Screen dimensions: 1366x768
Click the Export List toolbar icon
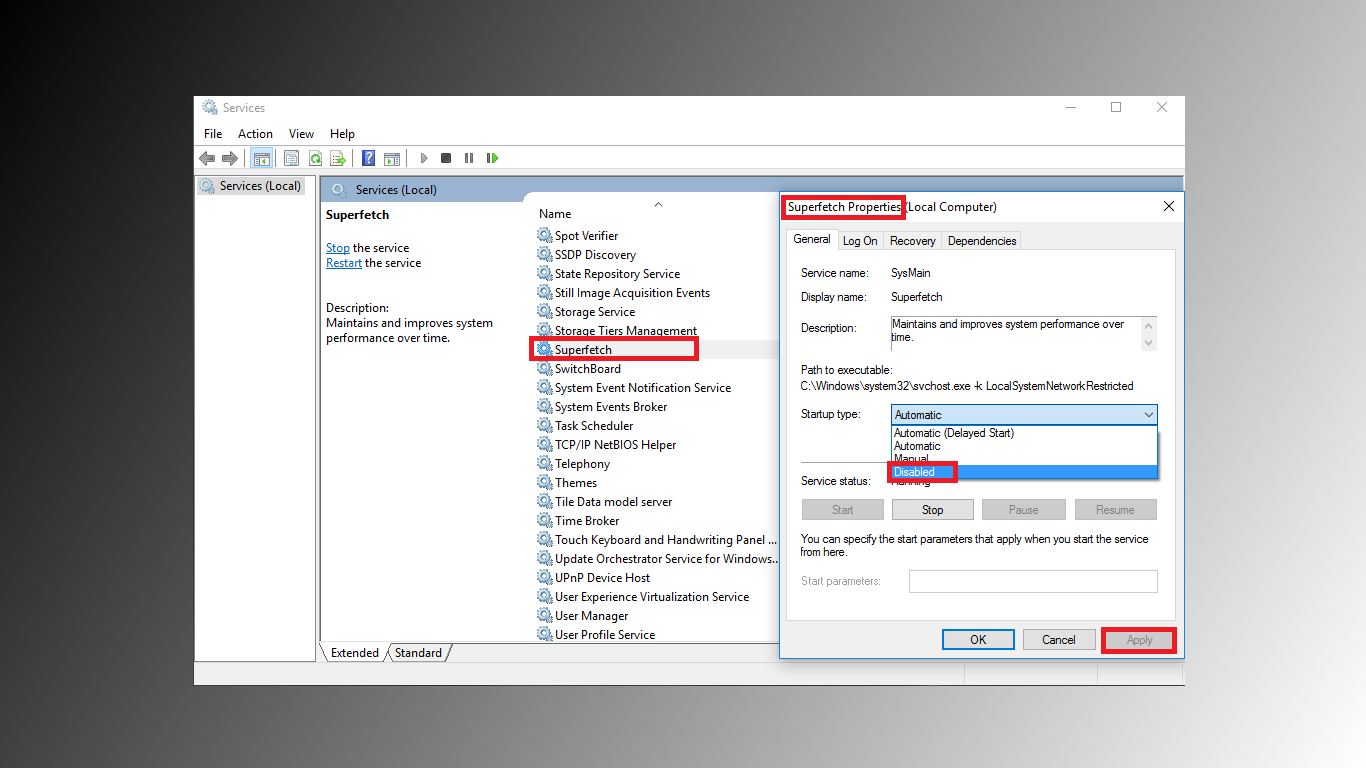(338, 158)
